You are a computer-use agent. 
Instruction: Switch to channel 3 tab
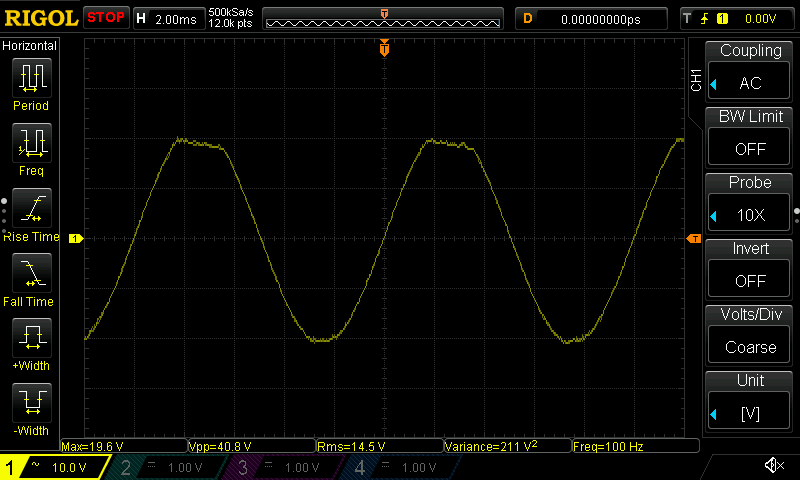[282, 467]
